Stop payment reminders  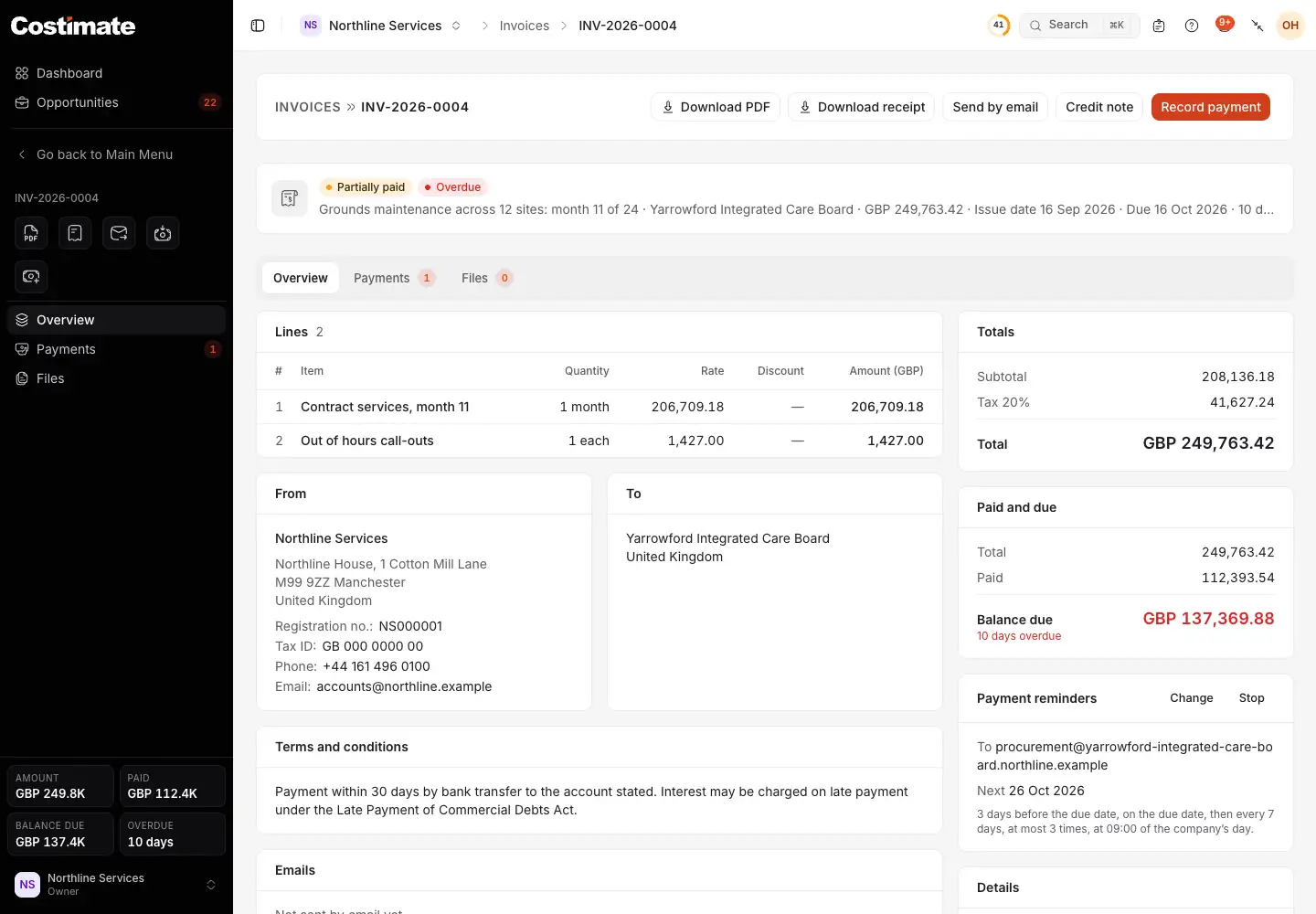[x=1252, y=698]
